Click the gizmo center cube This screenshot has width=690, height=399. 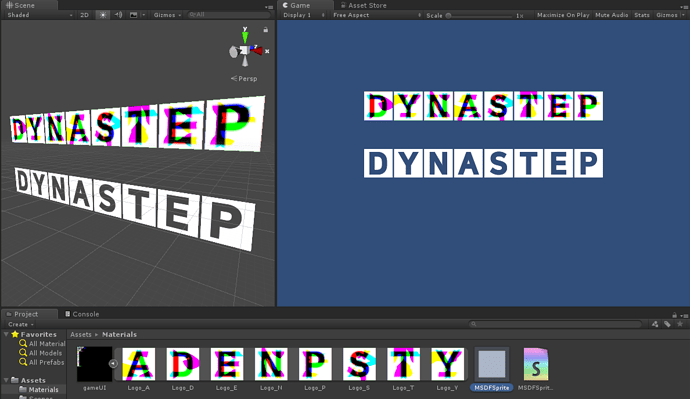[245, 50]
